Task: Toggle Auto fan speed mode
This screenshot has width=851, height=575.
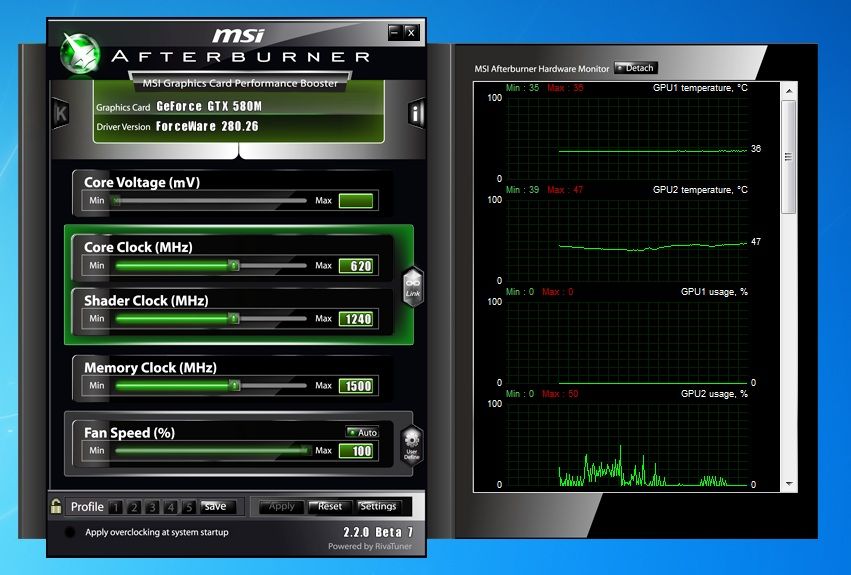Action: click(362, 432)
